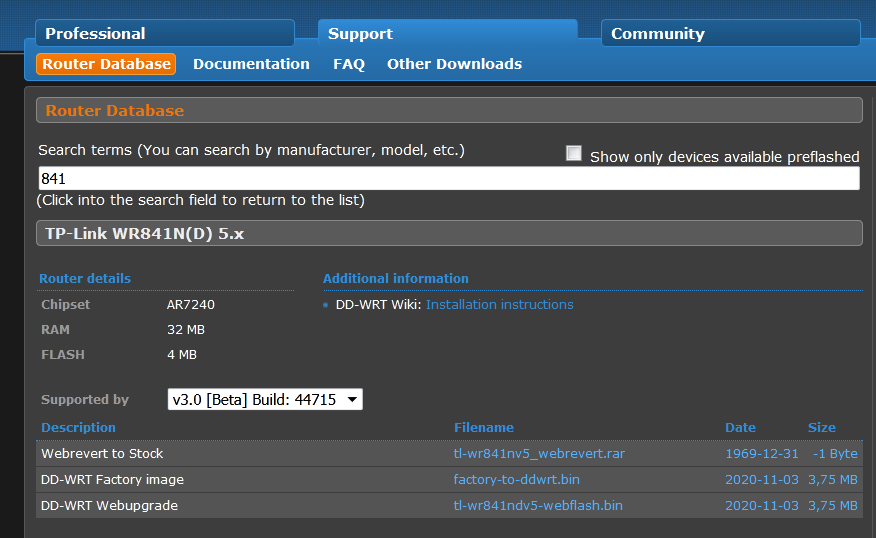Screen dimensions: 876x538
Task: Click the Additional information heading
Action: pyautogui.click(x=396, y=278)
